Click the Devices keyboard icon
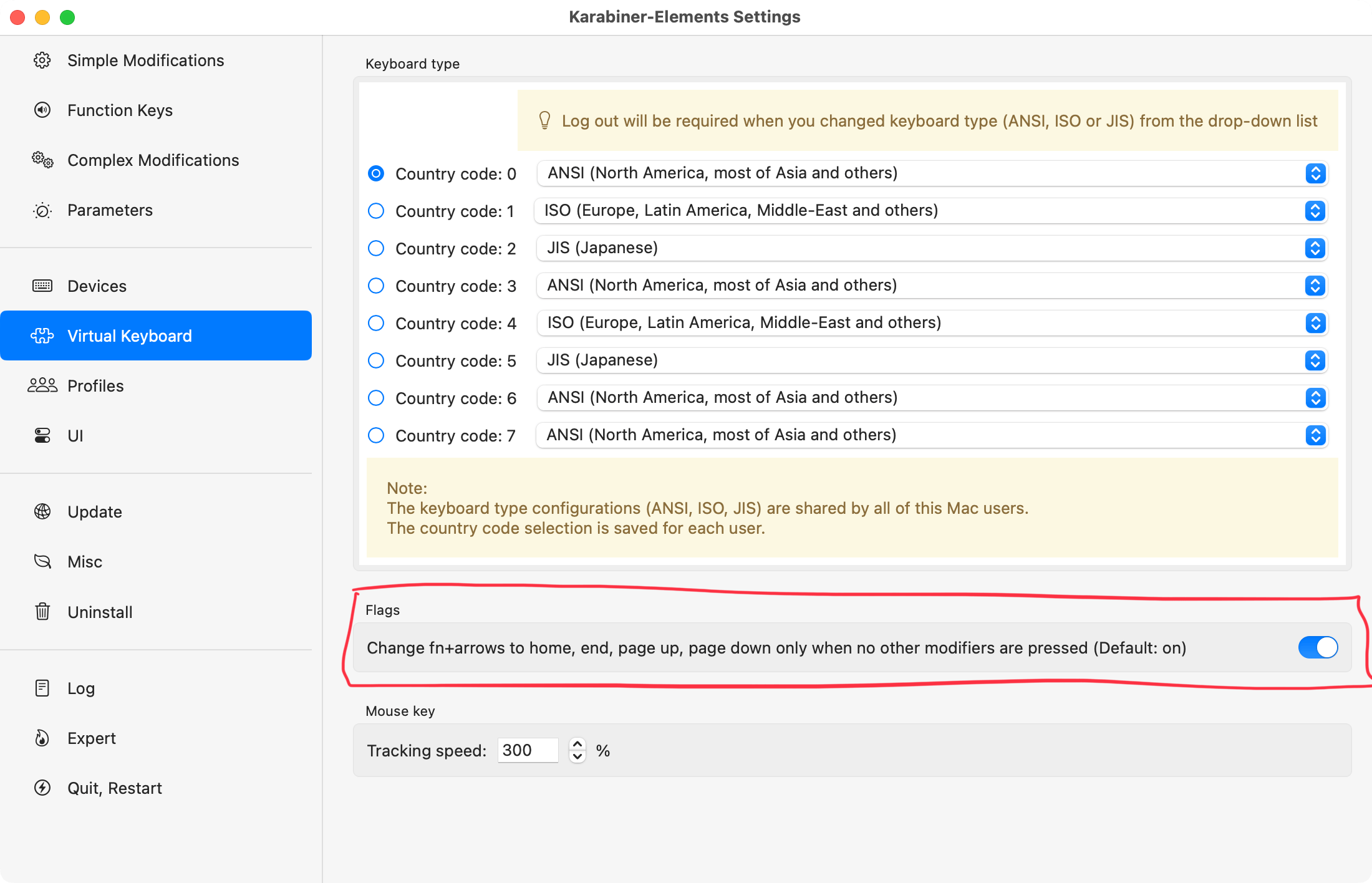The image size is (1372, 883). 42,286
